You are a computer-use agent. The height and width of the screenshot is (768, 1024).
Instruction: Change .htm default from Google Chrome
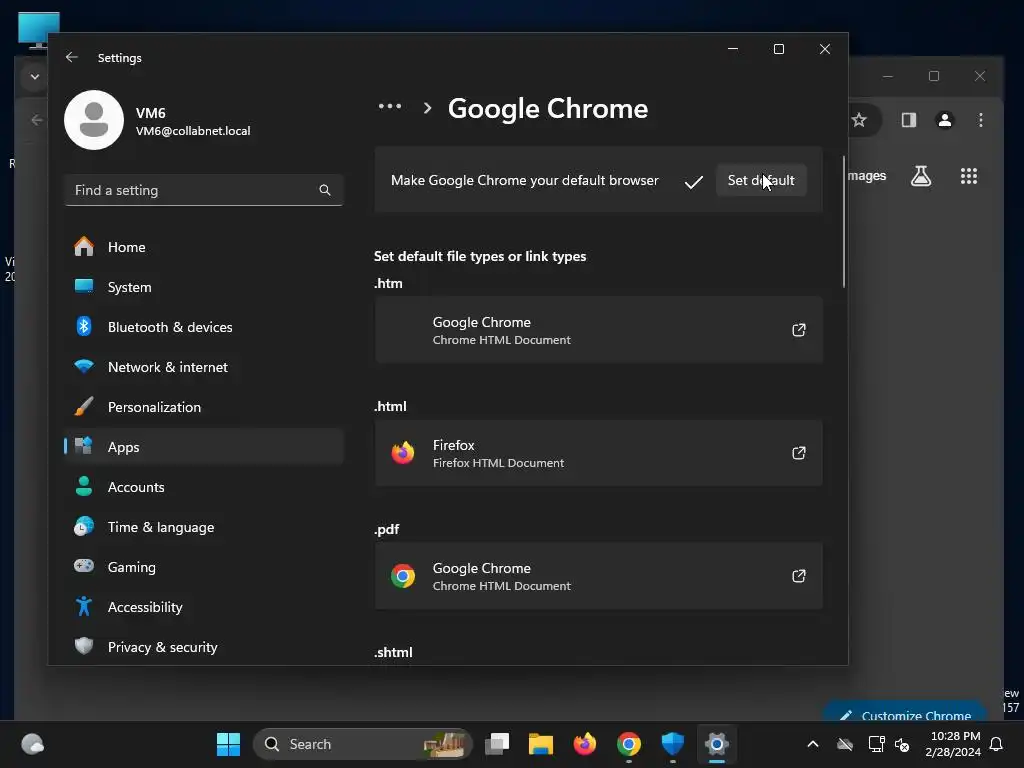598,330
